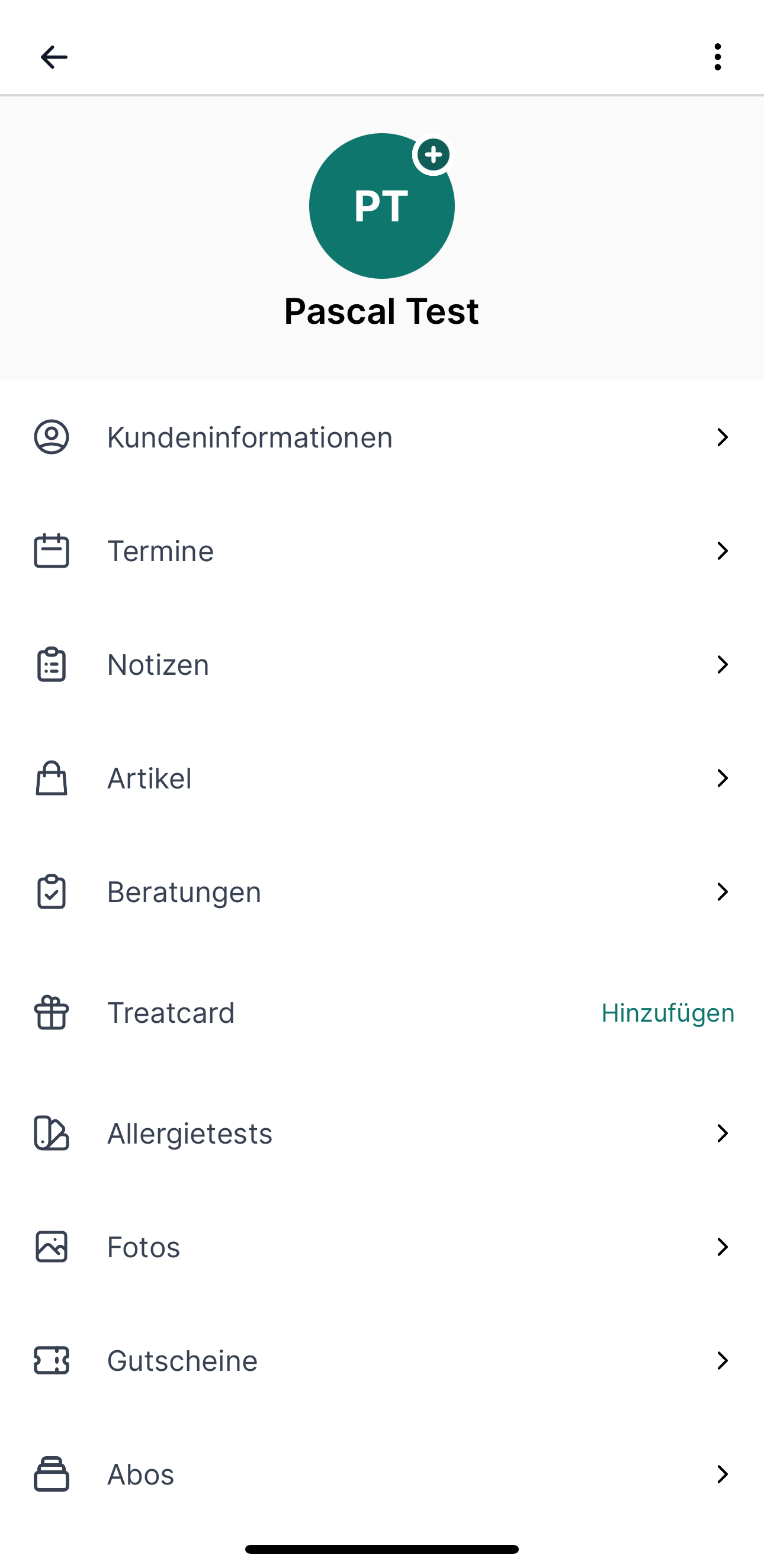Expand Kundeninformationen with its chevron
Screen dimensions: 764x1568
723,437
